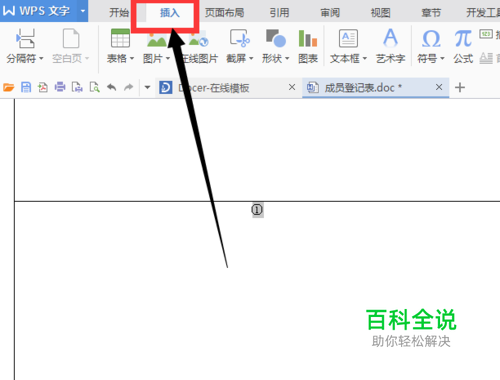Open the 截屏 dropdown arrow
Viewport: 500px width, 380px height.
251,59
